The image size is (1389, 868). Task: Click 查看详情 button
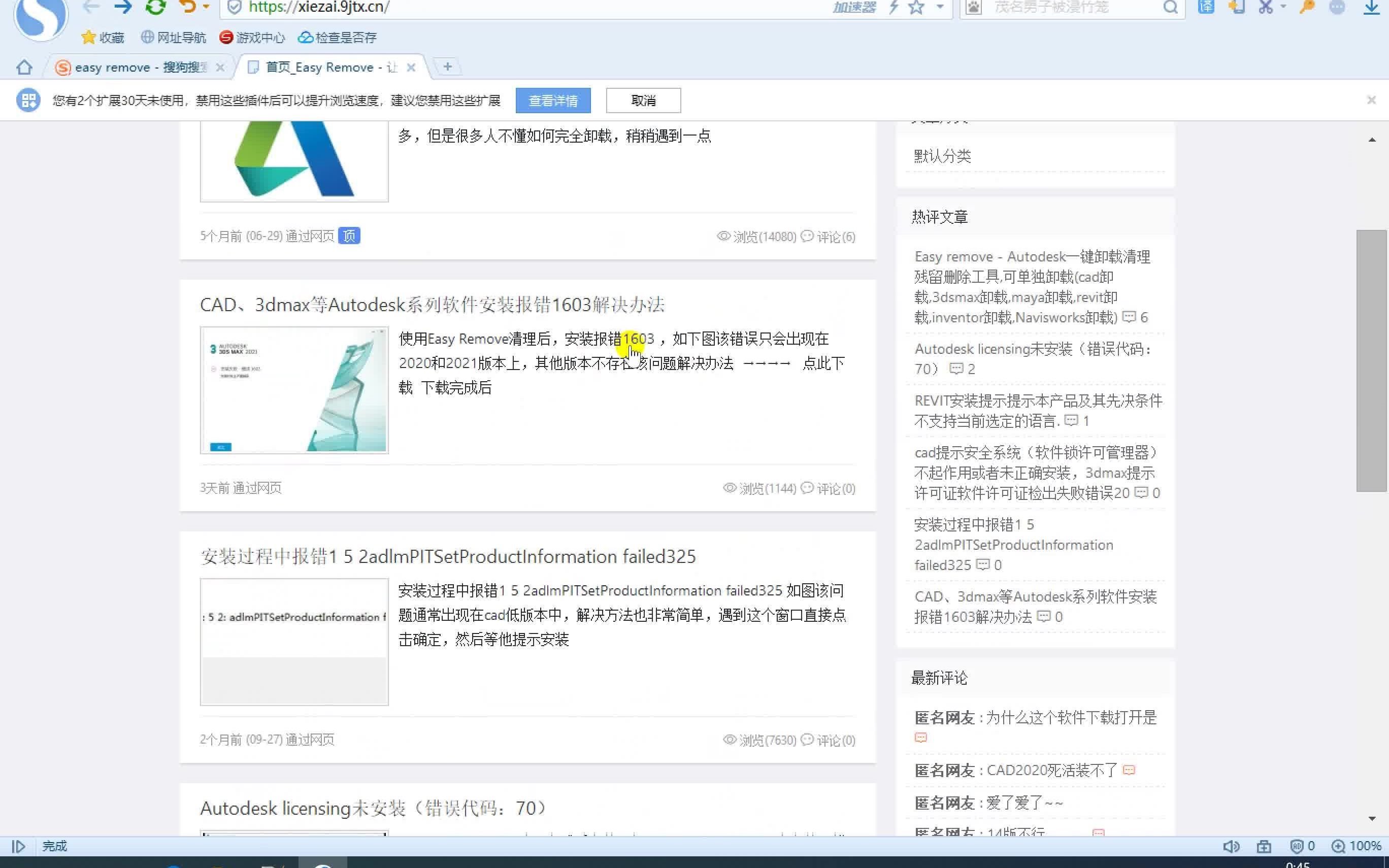click(553, 101)
